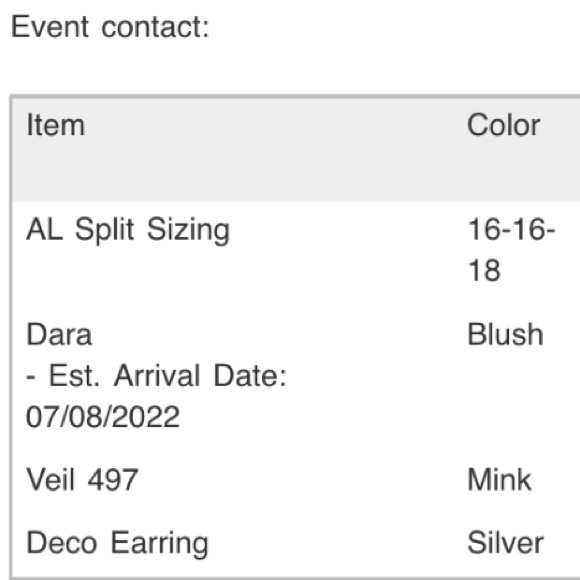This screenshot has height=580, width=580.
Task: Click the Est. Arrival Date text
Action: click(168, 376)
